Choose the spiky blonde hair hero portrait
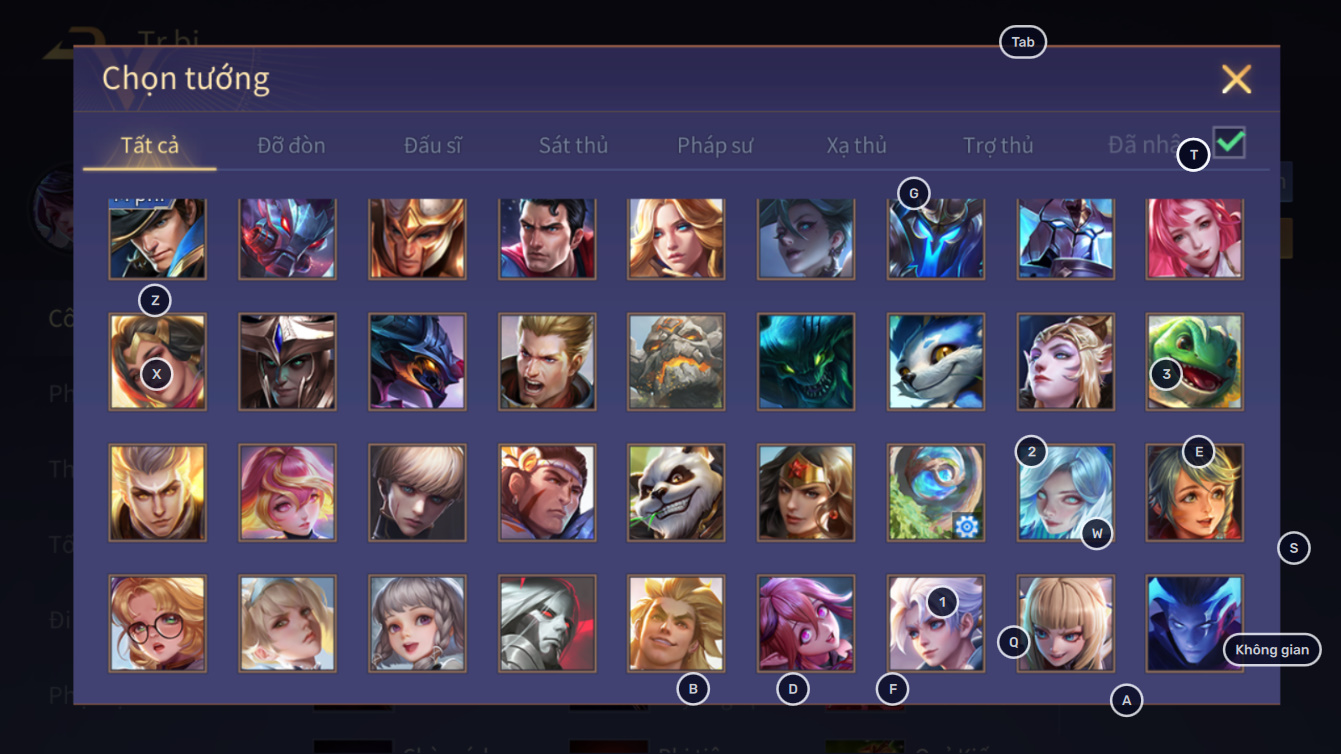 pyautogui.click(x=677, y=623)
